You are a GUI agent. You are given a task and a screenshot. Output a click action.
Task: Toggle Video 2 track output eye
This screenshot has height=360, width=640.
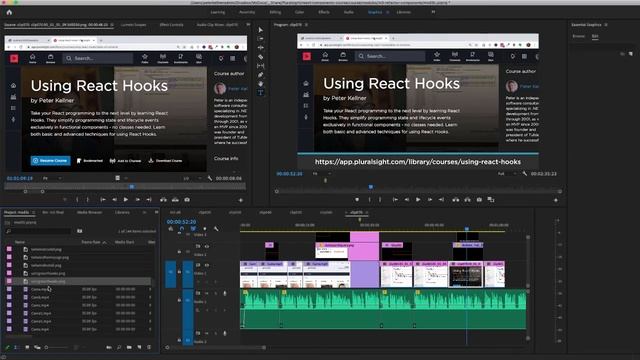tap(207, 246)
